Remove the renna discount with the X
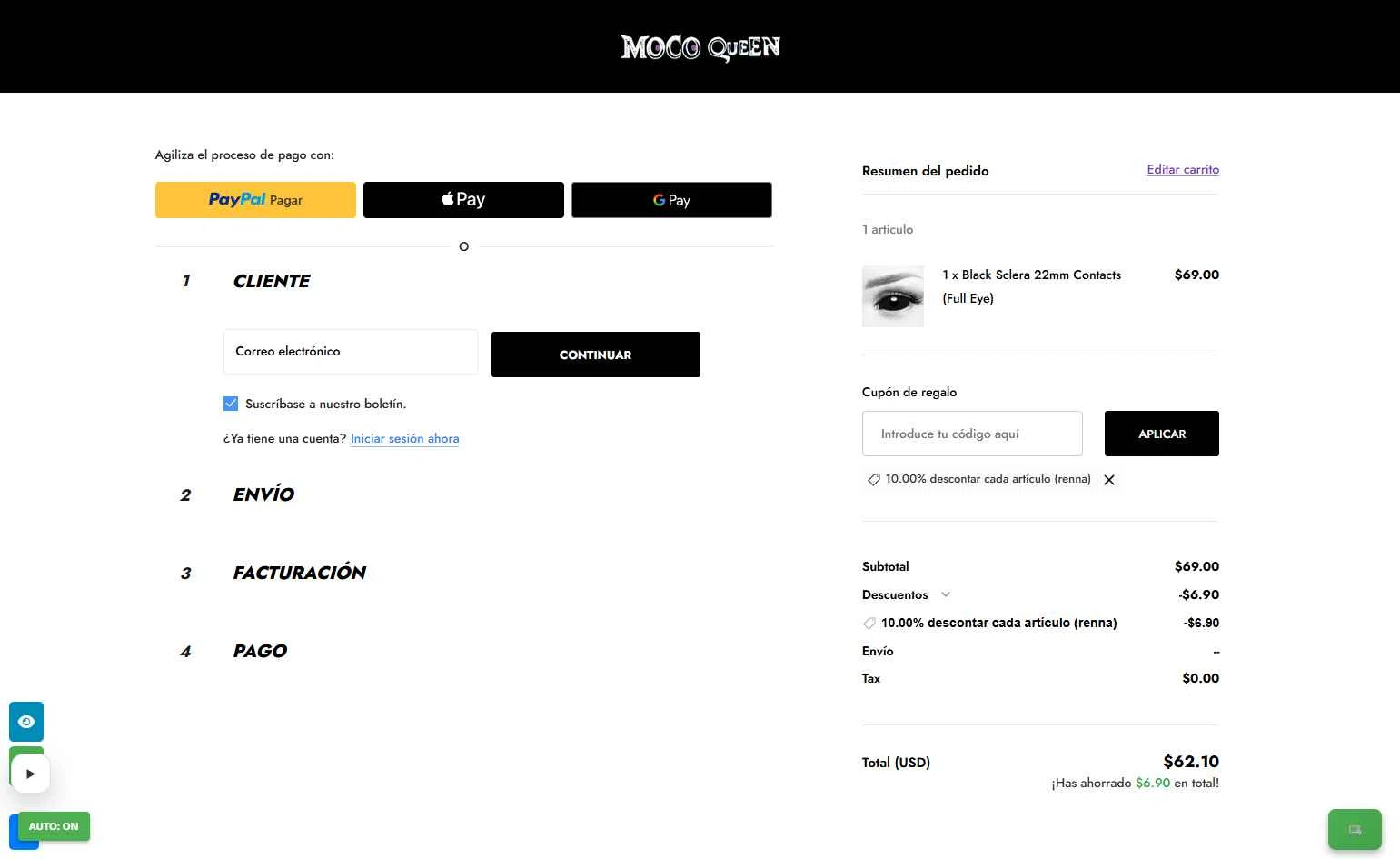Screen dimensions: 1400x859 (1109, 480)
